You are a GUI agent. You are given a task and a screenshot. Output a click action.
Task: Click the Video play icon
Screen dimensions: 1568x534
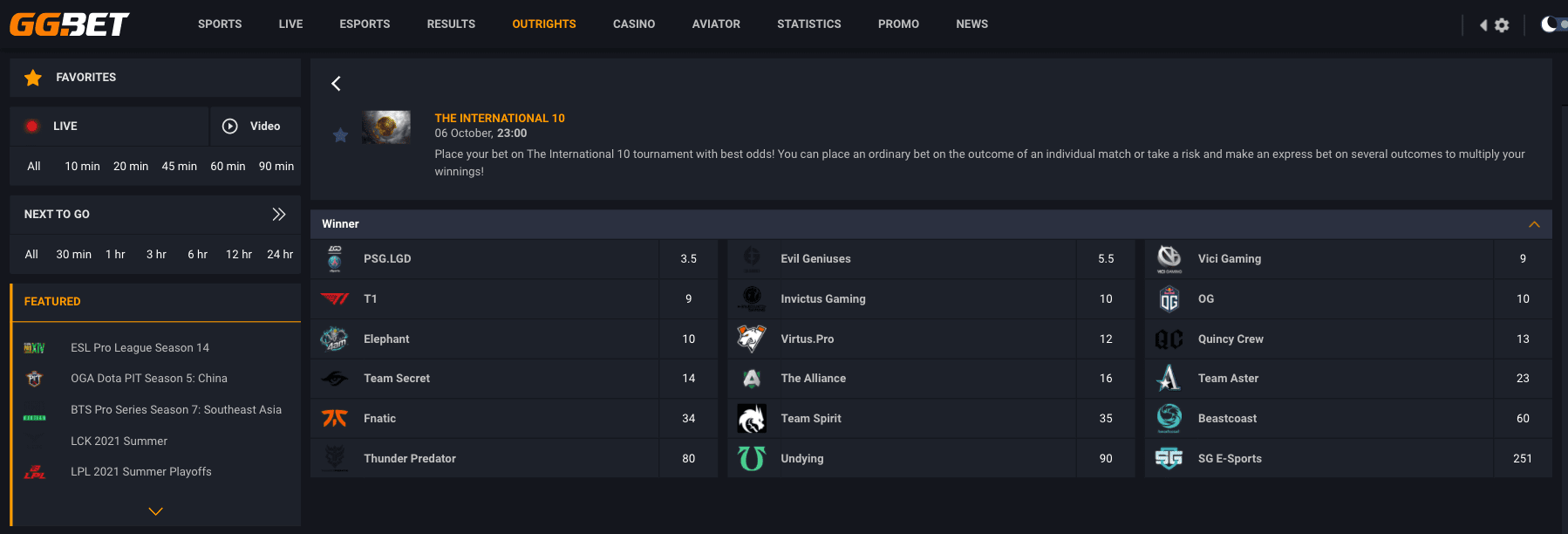[x=230, y=127]
